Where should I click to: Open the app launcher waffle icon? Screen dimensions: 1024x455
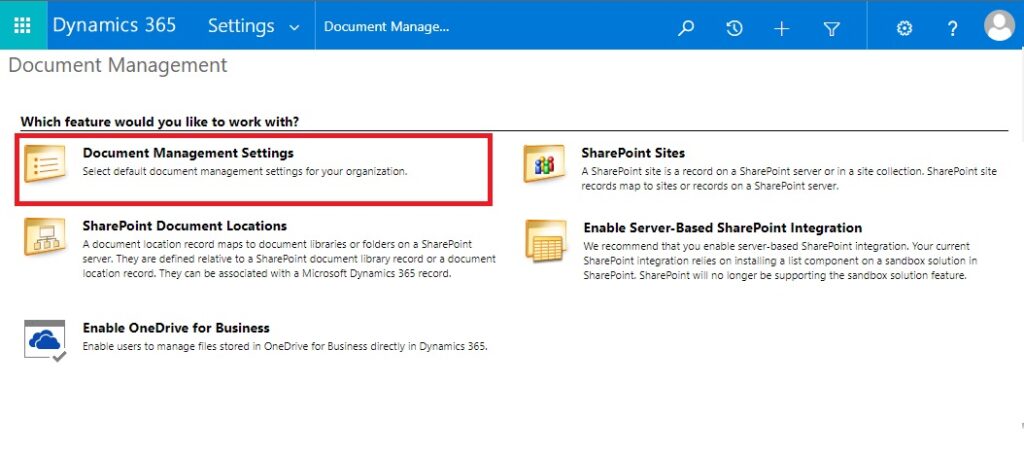[x=22, y=25]
